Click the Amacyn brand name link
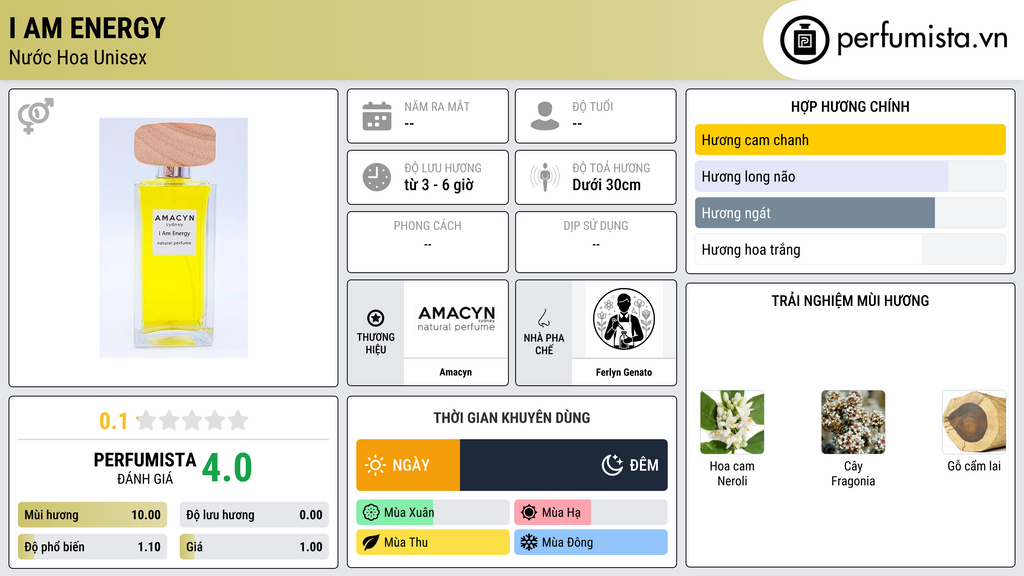This screenshot has width=1024, height=576. (x=455, y=372)
